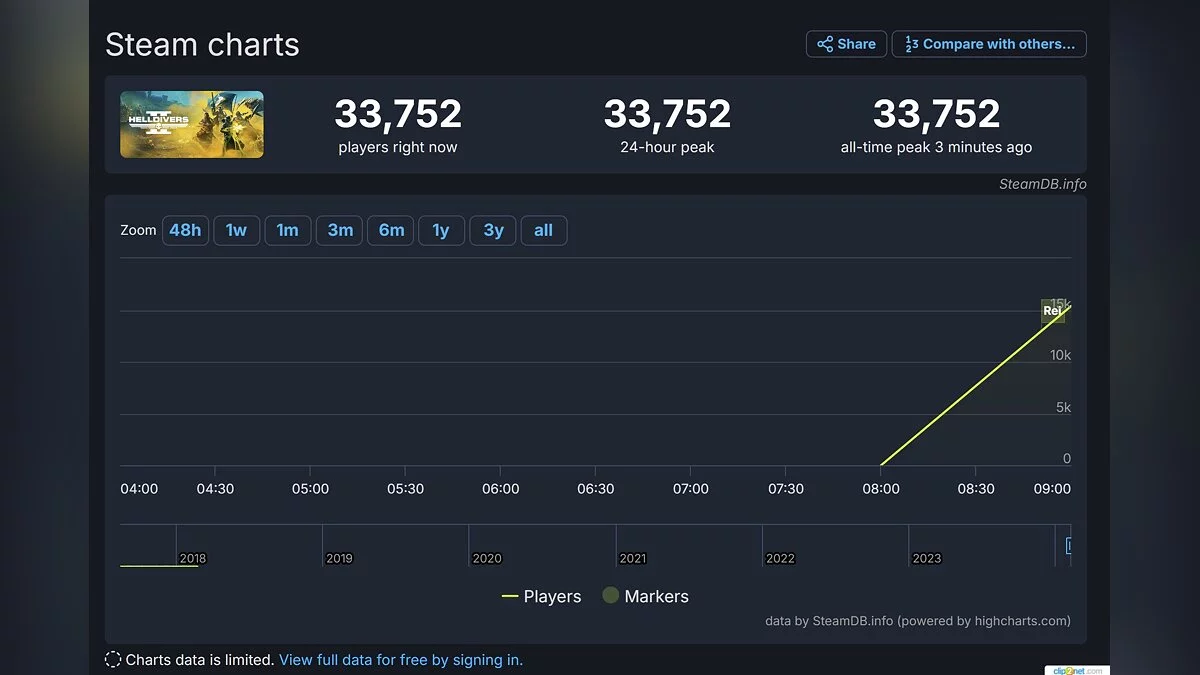Open View full data by signing in link

[401, 660]
